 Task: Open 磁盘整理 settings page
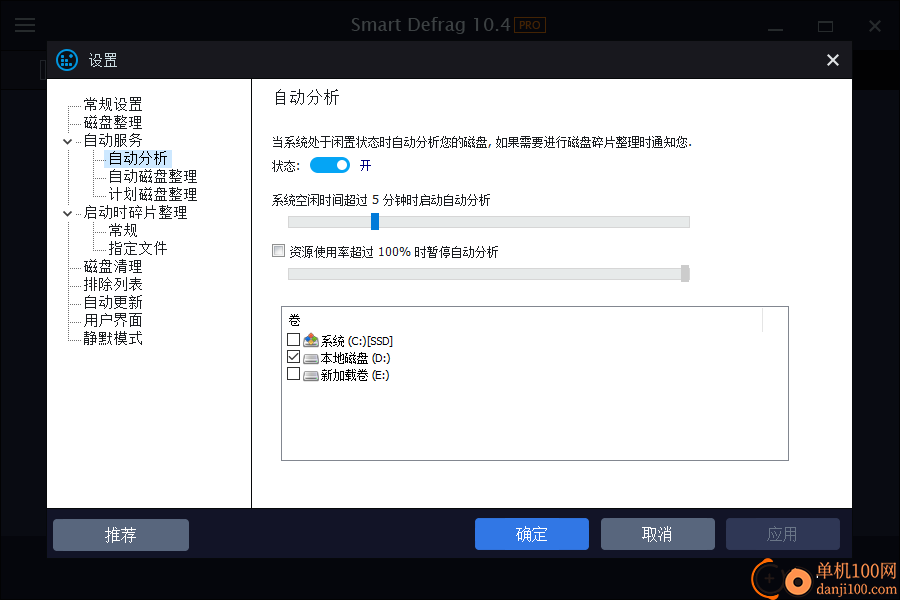pyautogui.click(x=112, y=122)
